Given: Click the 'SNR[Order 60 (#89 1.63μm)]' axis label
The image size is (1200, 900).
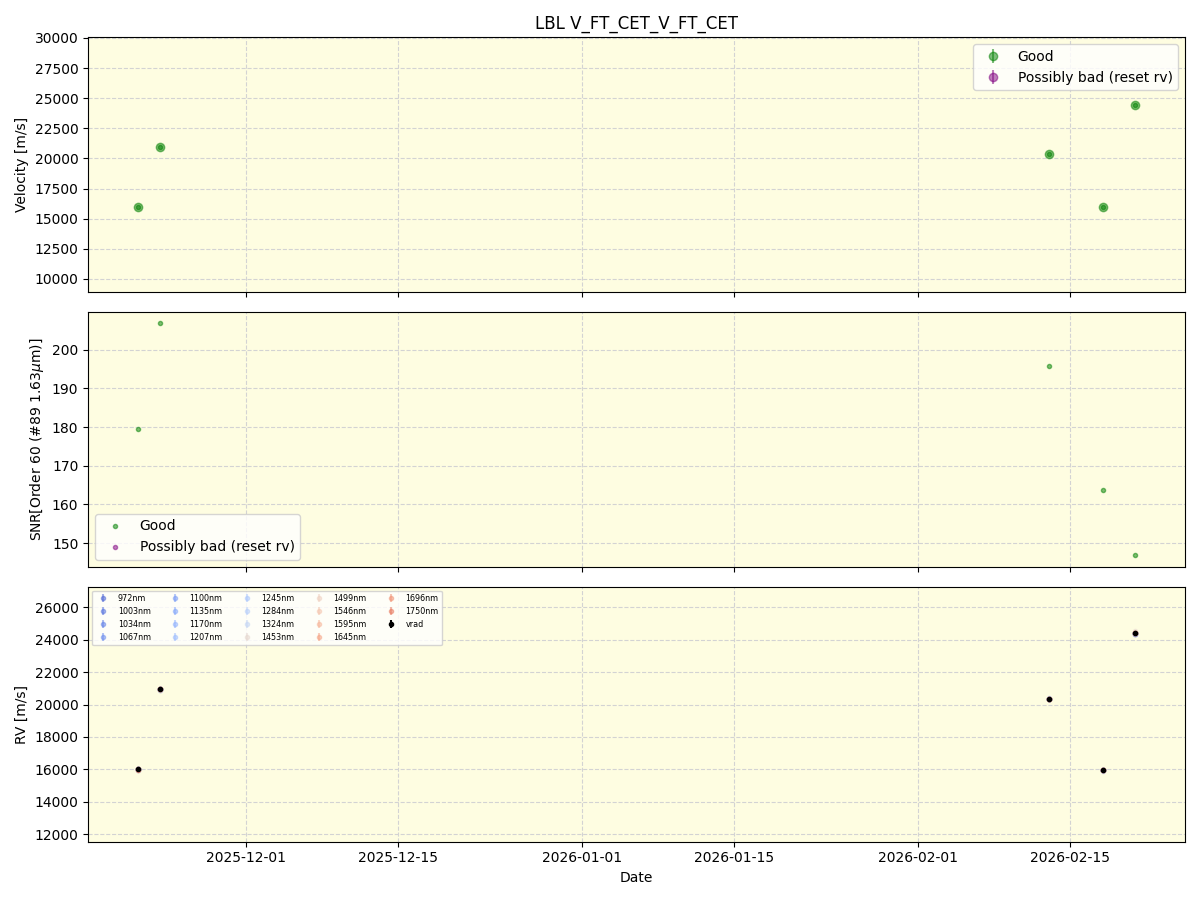Looking at the screenshot, I should pyautogui.click(x=36, y=440).
